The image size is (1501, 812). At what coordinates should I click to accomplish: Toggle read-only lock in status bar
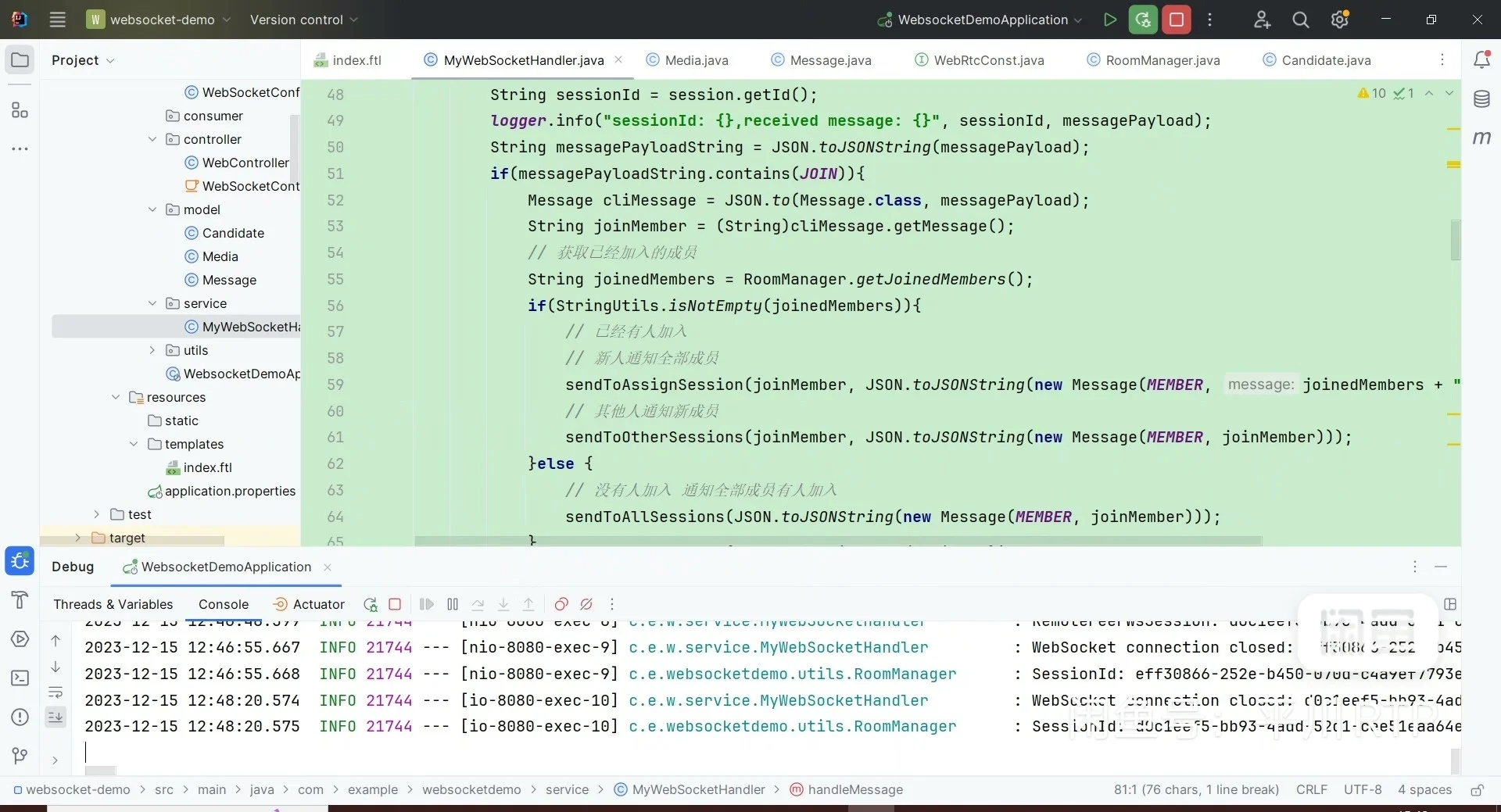tap(1477, 790)
